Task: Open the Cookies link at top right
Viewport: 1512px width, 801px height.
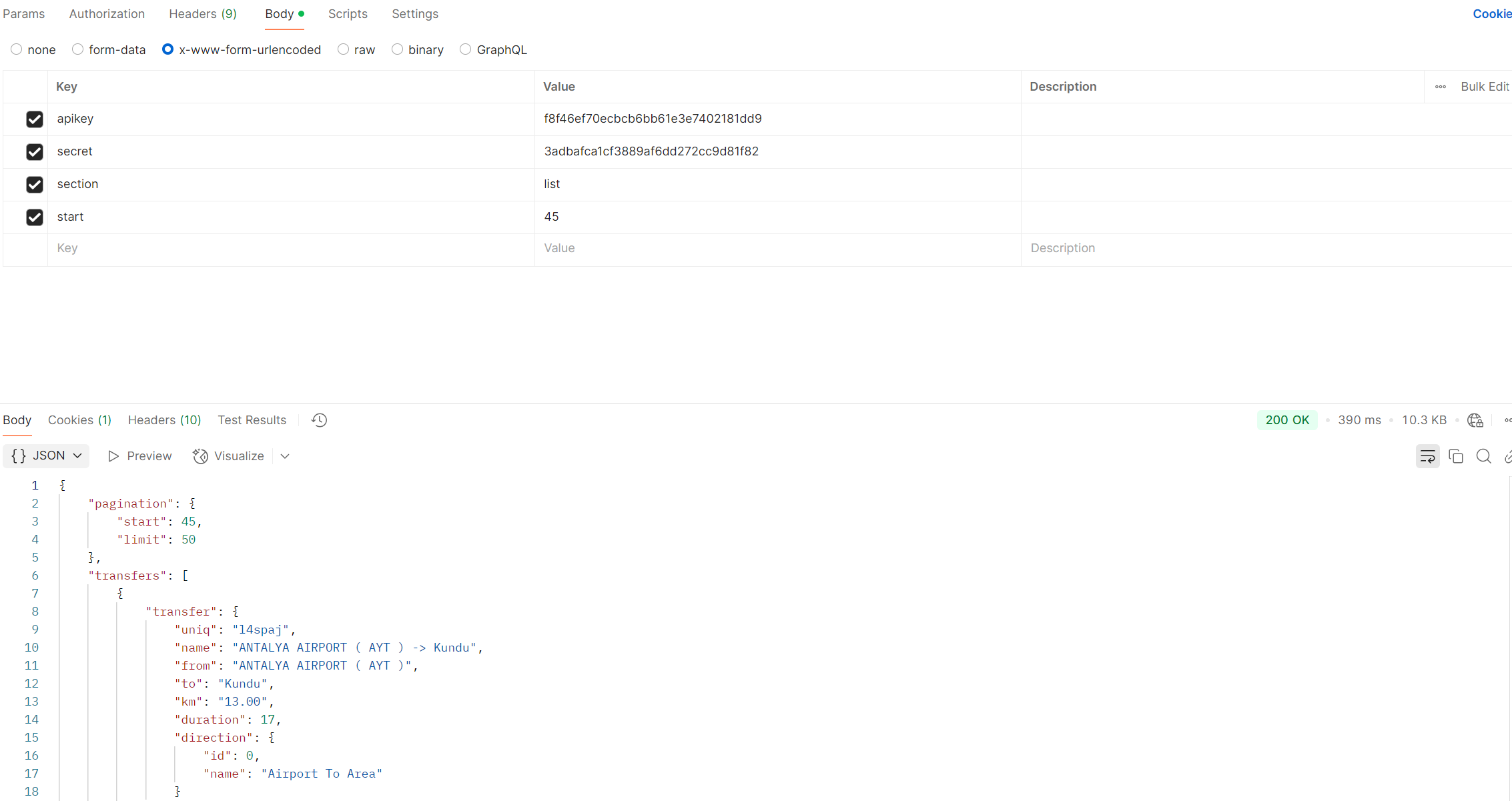Action: coord(1492,14)
